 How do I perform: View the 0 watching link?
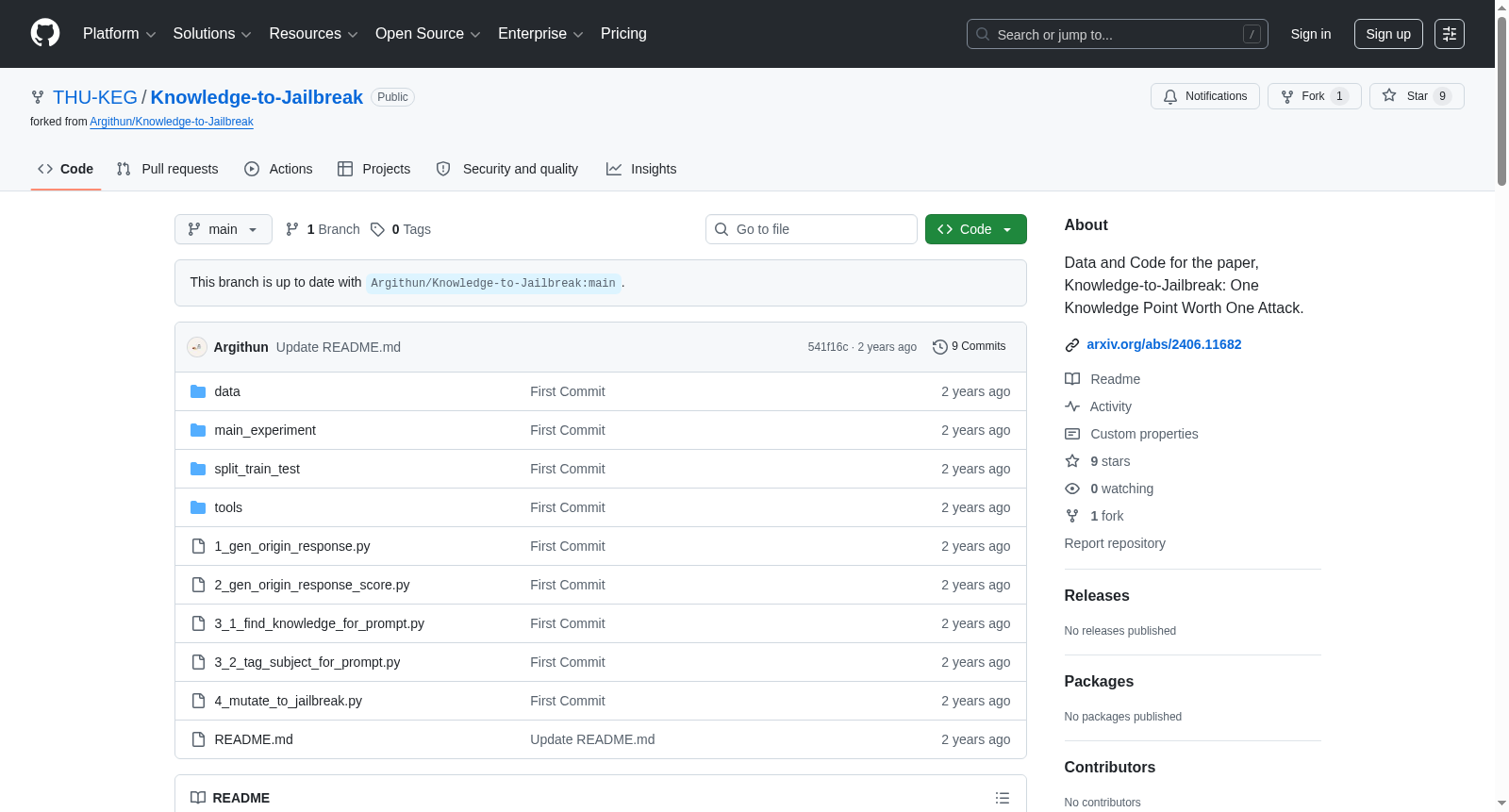tap(1109, 489)
